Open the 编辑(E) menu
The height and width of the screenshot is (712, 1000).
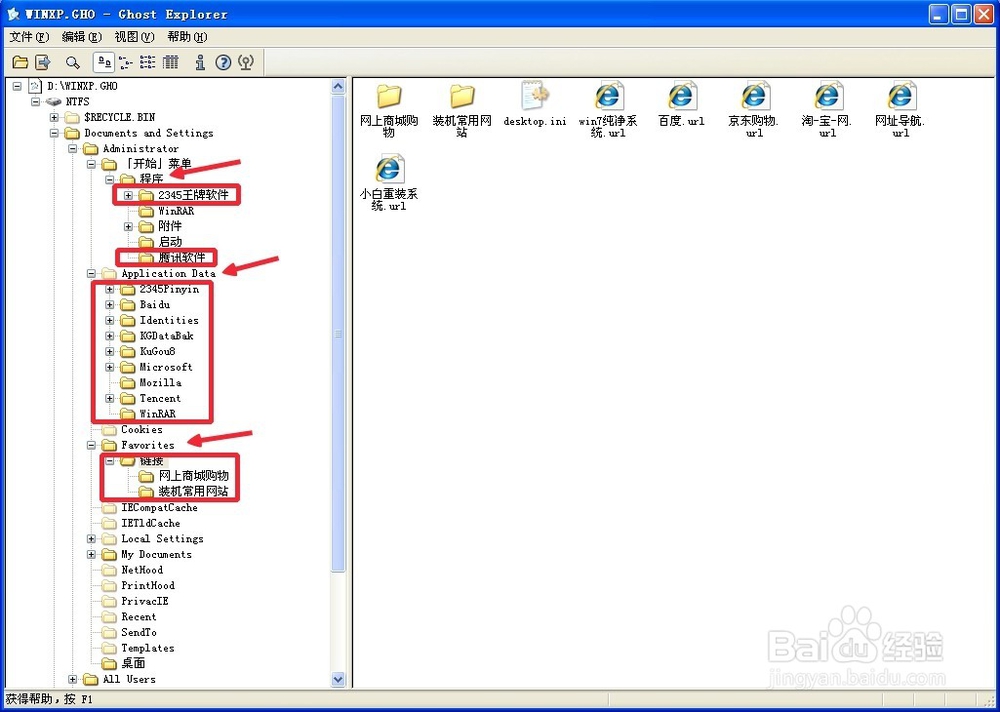coord(82,36)
